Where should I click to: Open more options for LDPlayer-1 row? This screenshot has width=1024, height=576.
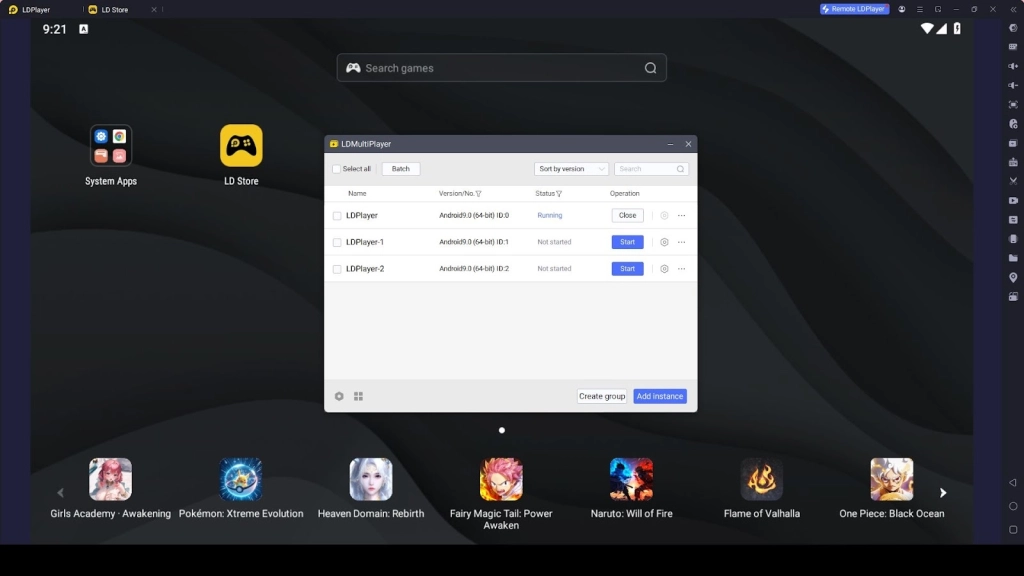[682, 242]
